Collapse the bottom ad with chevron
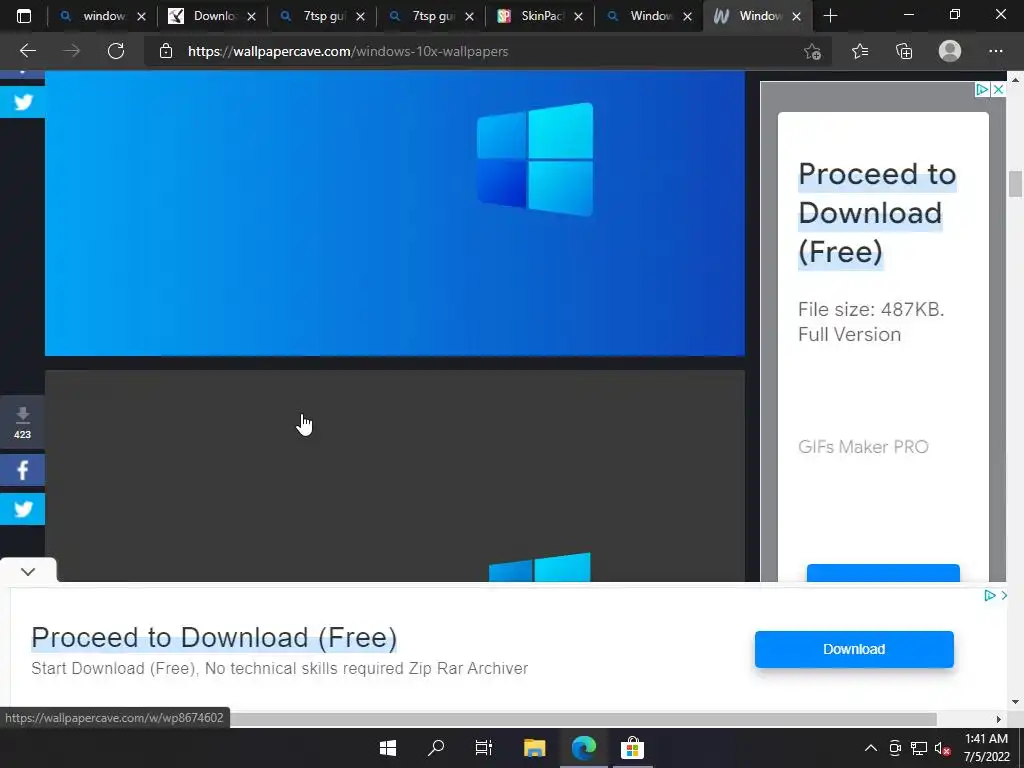The image size is (1024, 768). (x=27, y=571)
